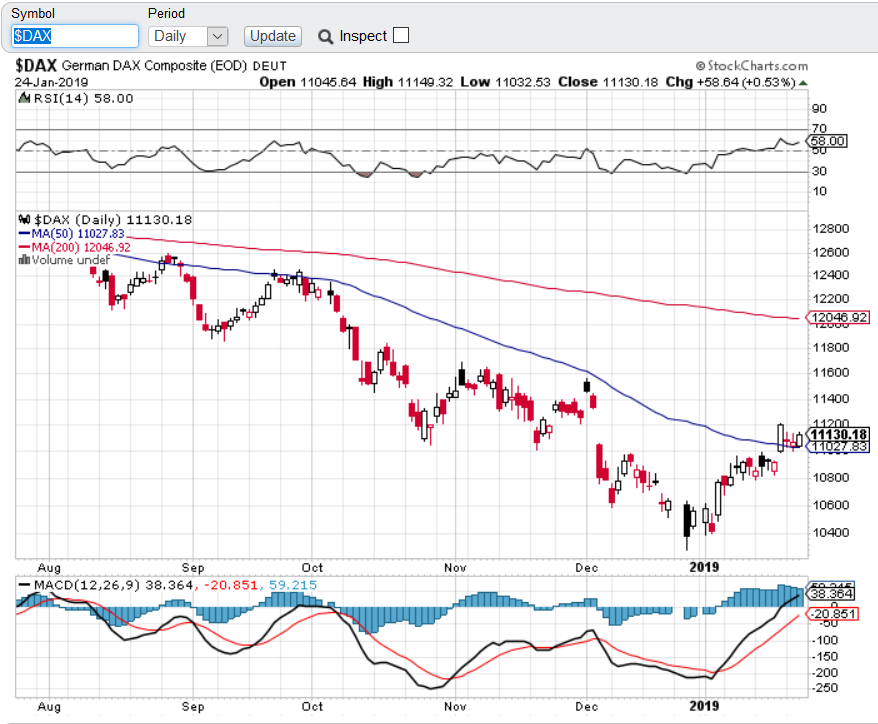Click the blue MA(50) legend line swatch

(x=24, y=233)
